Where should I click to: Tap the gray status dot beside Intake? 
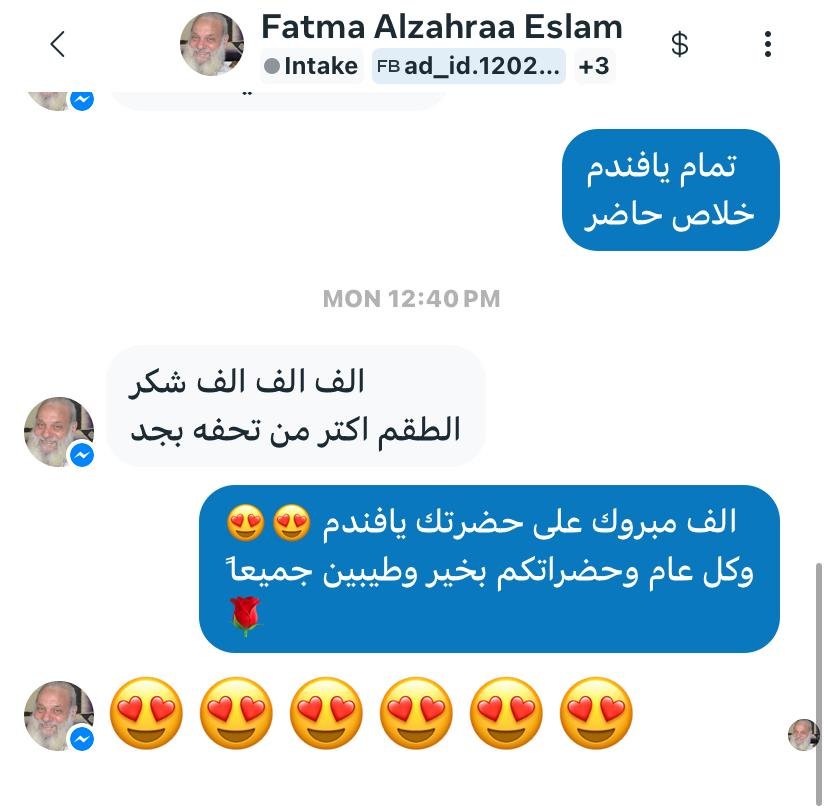271,67
